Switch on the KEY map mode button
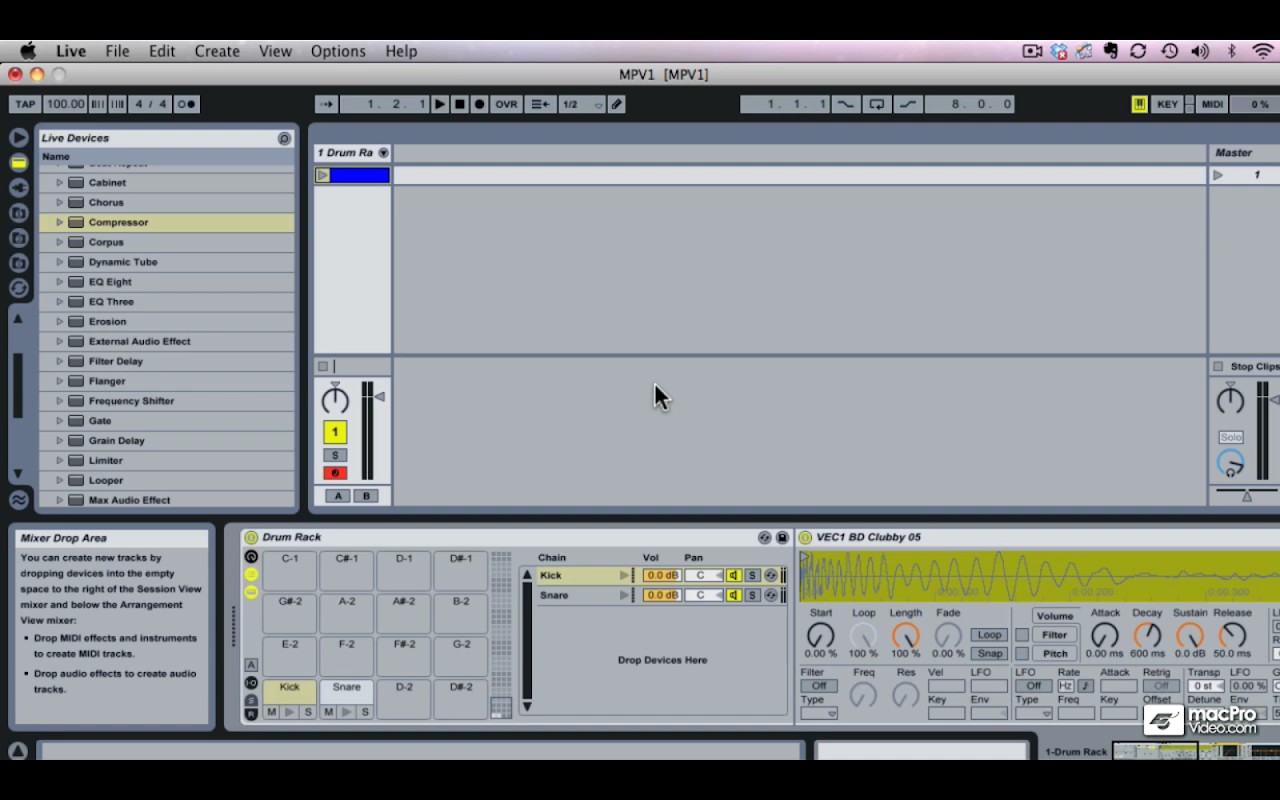1280x800 pixels. (1167, 104)
